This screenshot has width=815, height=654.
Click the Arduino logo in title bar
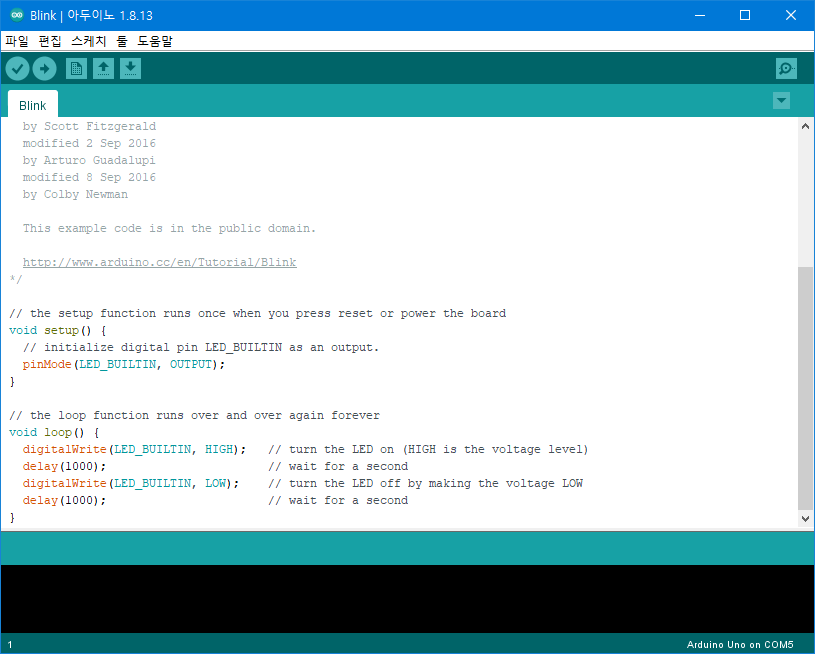pyautogui.click(x=17, y=15)
